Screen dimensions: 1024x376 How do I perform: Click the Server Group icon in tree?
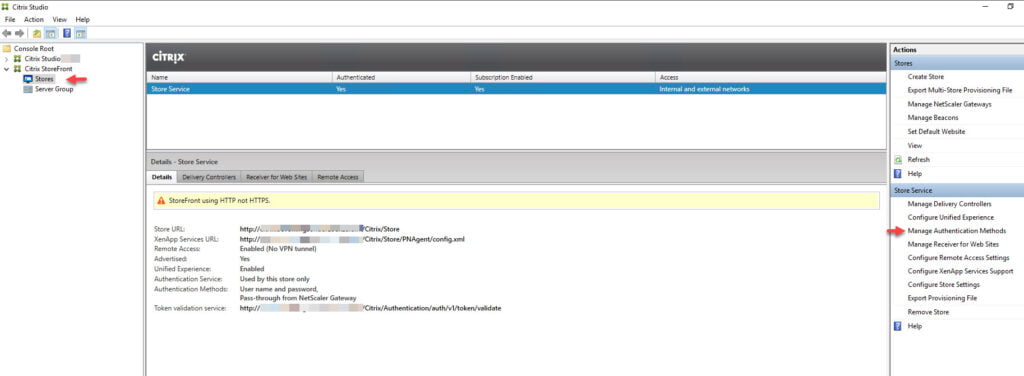(27, 89)
